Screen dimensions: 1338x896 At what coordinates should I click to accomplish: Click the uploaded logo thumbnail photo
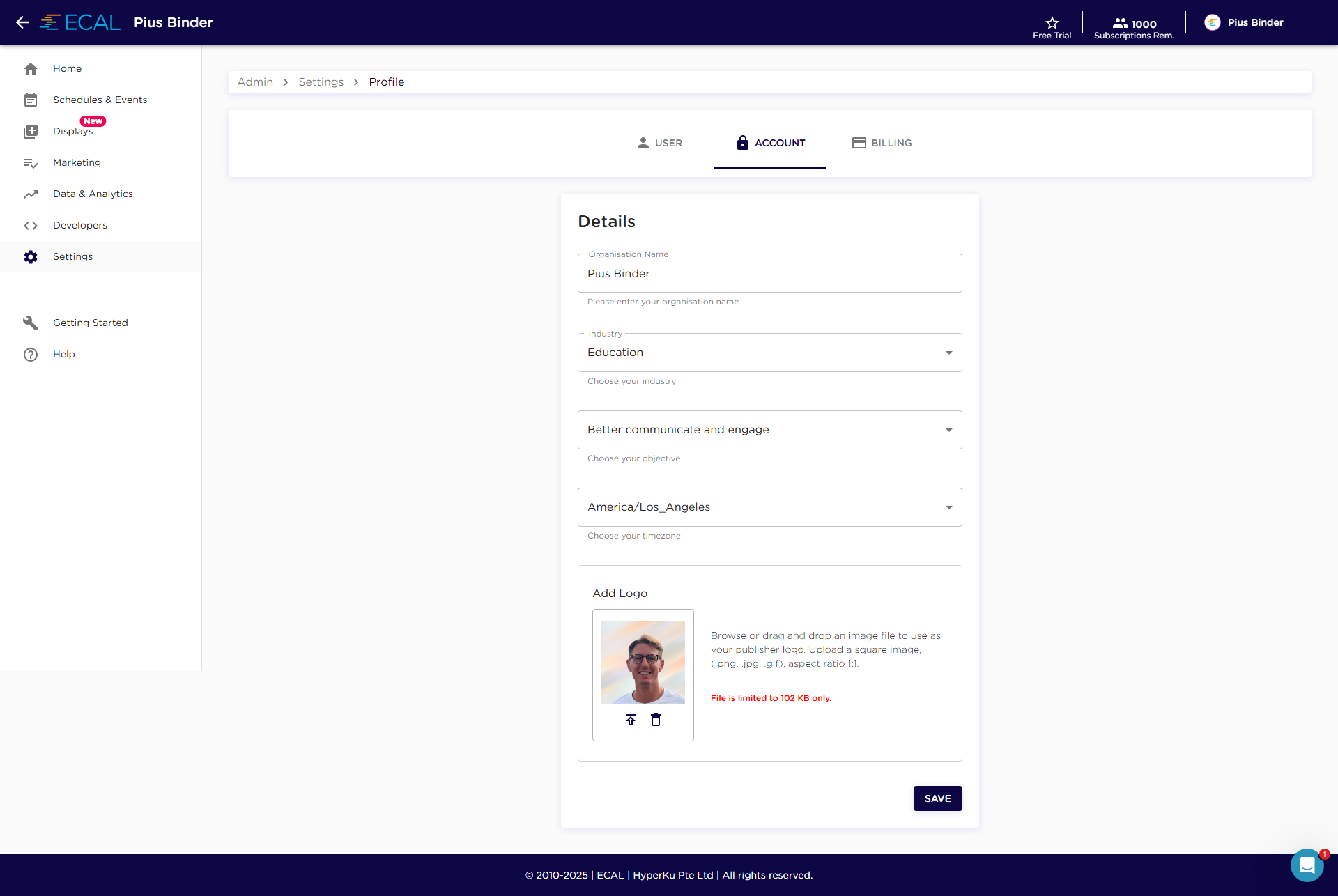tap(643, 662)
